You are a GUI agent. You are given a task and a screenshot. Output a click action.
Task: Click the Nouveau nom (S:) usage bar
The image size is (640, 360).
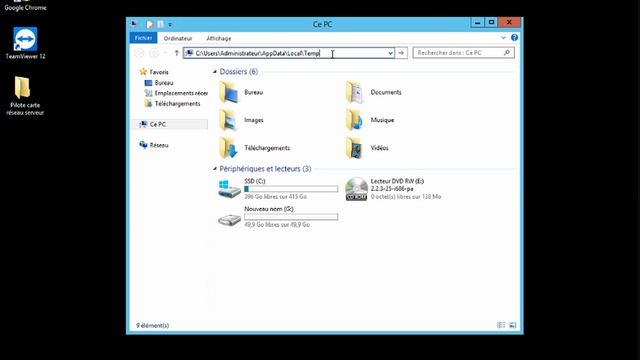tap(291, 217)
